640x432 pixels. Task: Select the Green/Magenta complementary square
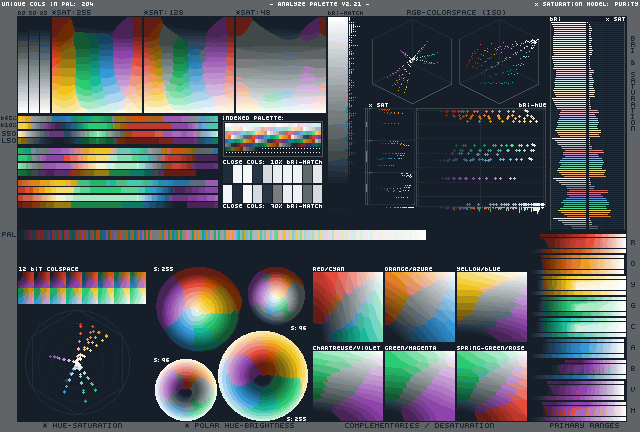coord(419,385)
